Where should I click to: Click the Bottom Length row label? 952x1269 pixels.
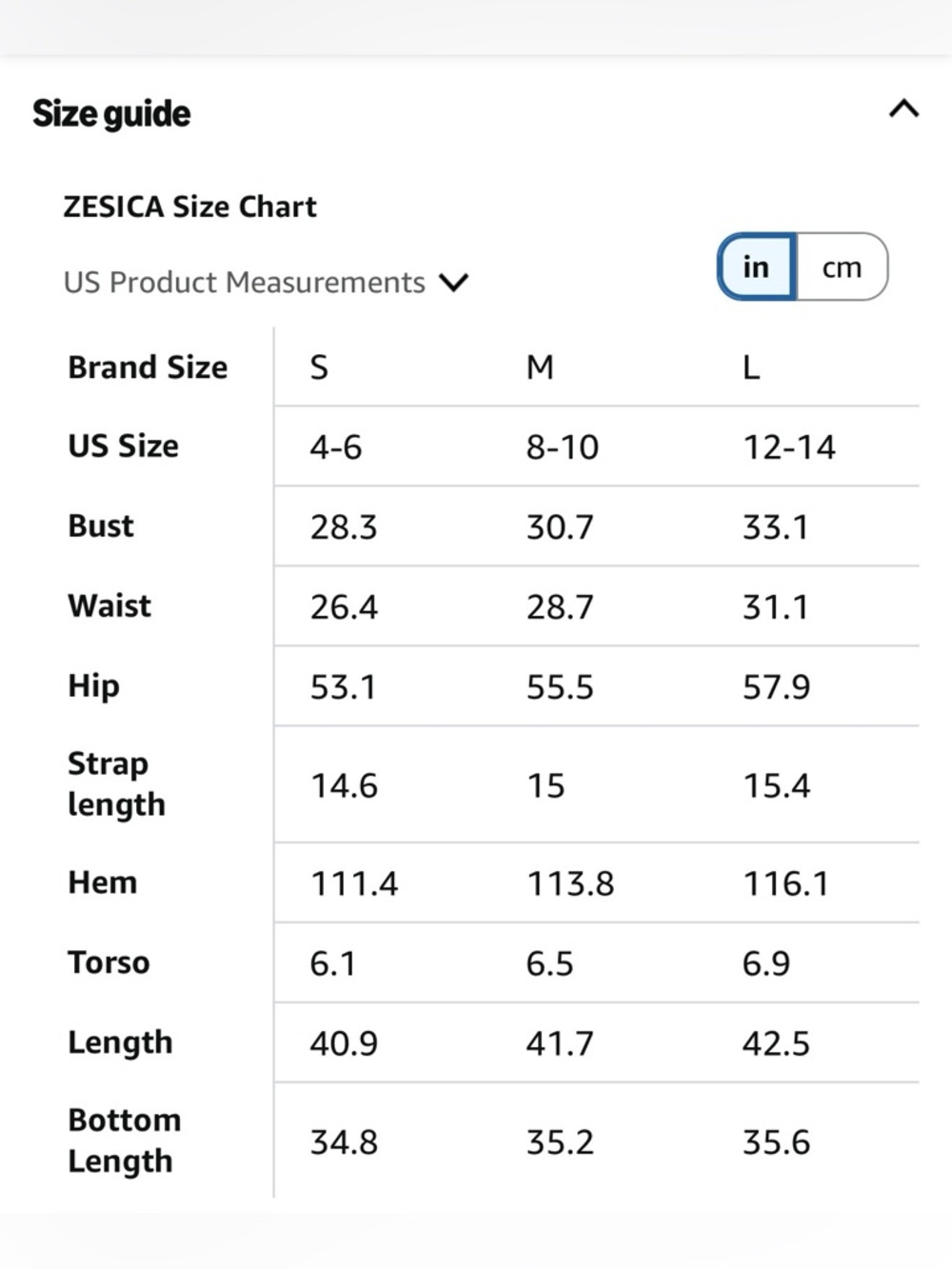(124, 1140)
